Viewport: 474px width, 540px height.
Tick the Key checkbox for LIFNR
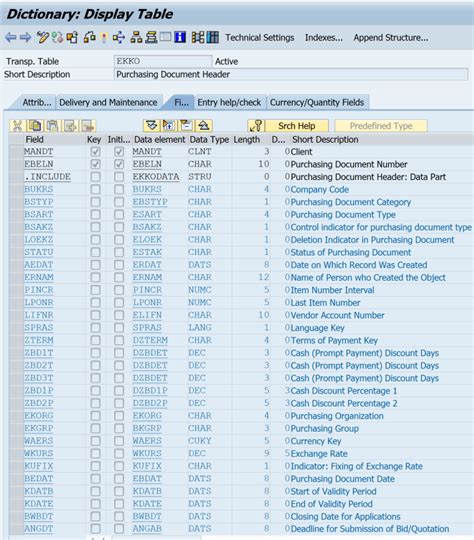coord(95,315)
